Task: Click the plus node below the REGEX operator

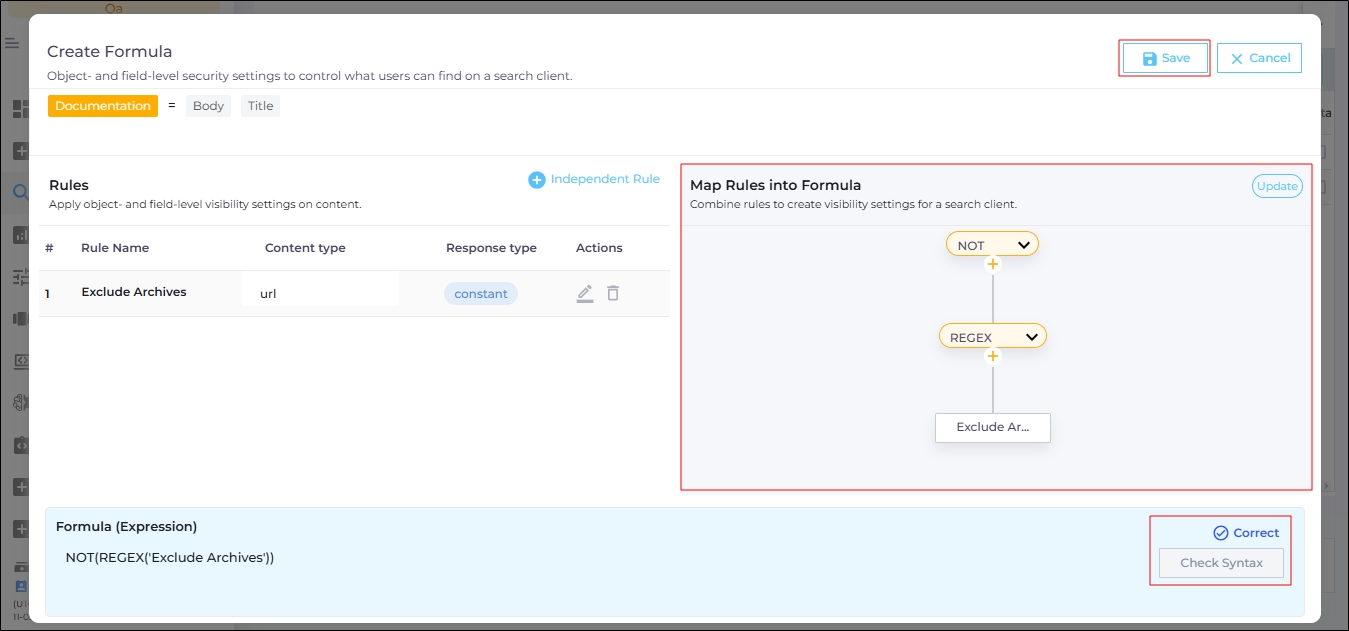Action: 992,355
